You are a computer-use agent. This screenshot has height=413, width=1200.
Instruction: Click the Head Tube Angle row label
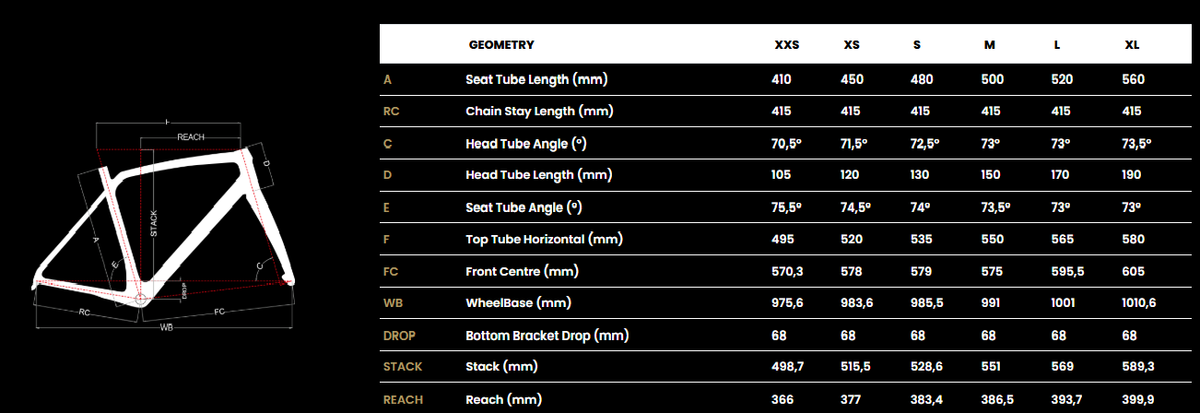tap(525, 143)
